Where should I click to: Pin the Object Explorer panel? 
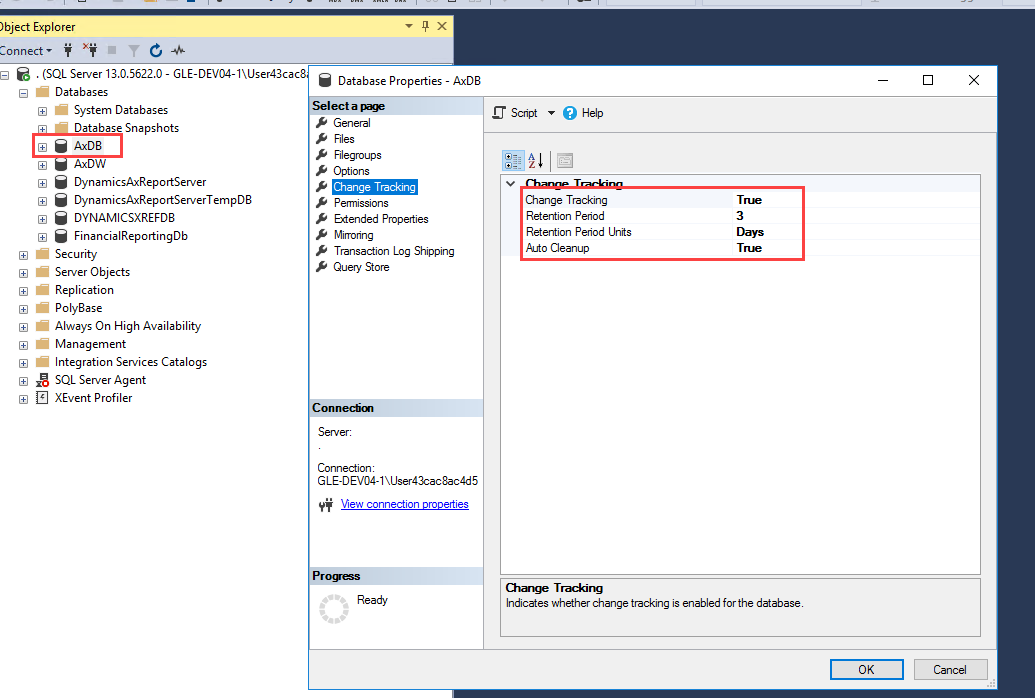[x=425, y=26]
